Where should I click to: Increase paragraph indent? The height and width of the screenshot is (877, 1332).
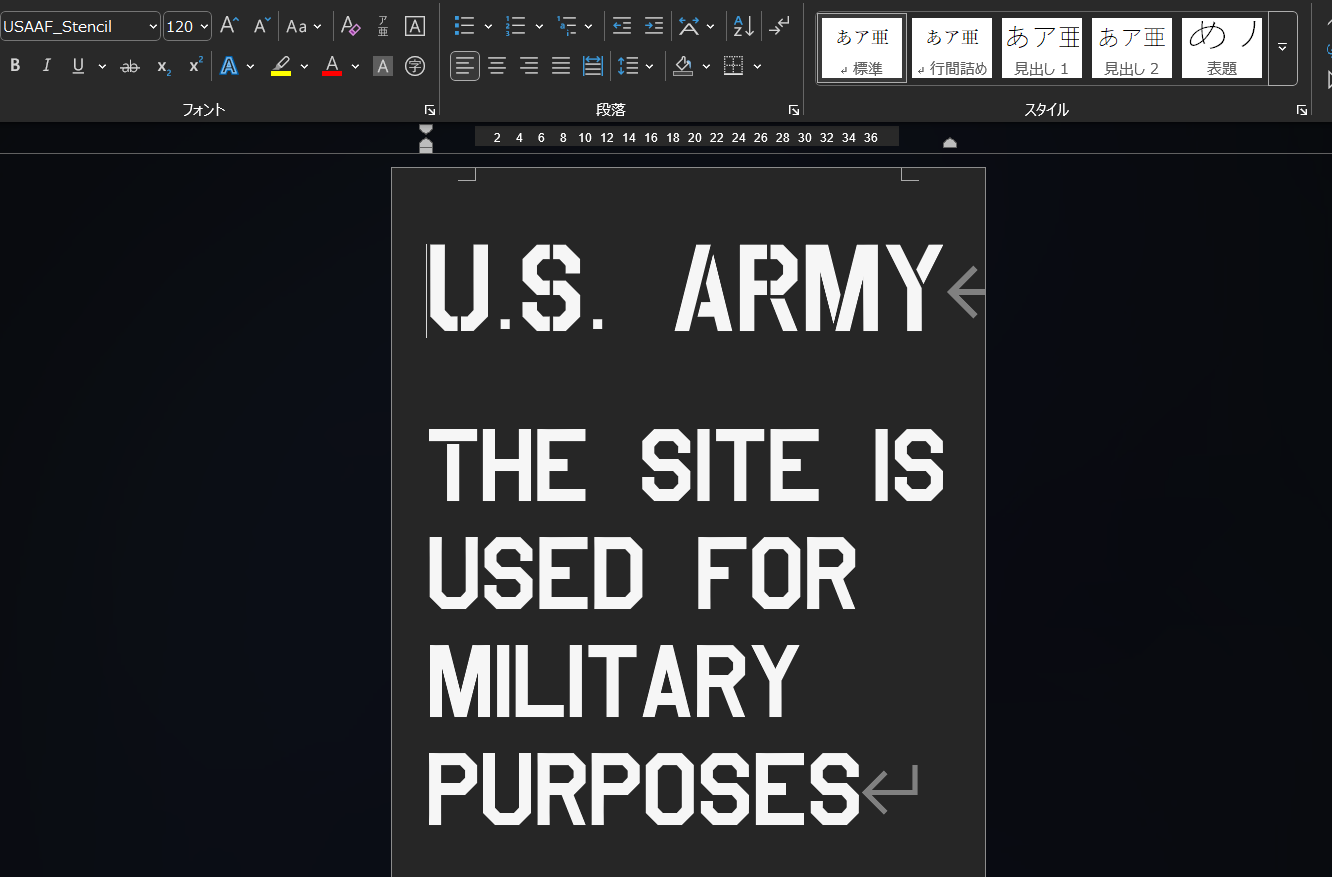[653, 26]
